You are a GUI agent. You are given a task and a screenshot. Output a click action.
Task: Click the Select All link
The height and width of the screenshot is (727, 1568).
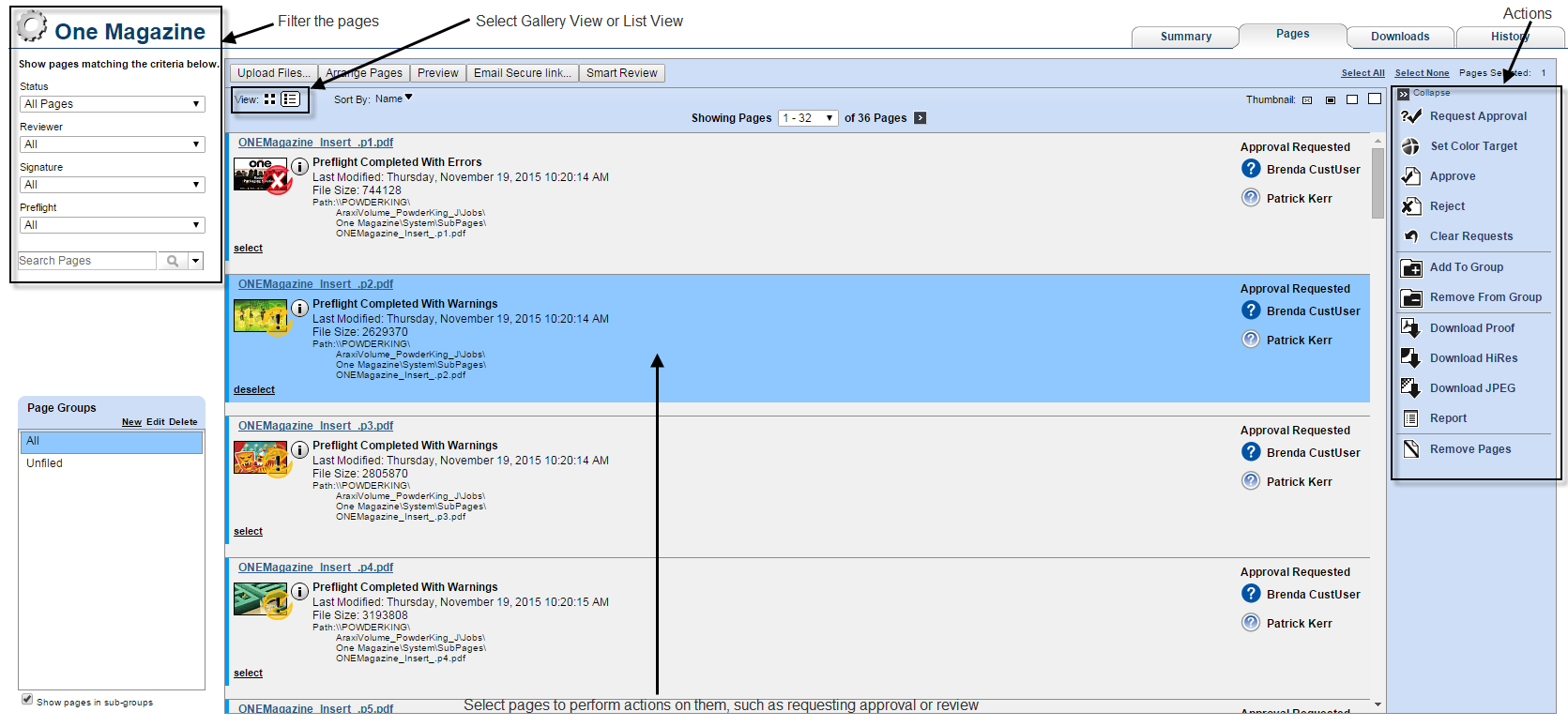1362,73
